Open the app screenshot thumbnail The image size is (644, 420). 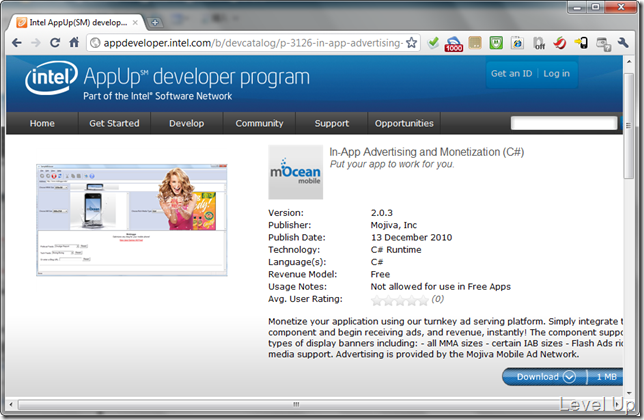[132, 220]
